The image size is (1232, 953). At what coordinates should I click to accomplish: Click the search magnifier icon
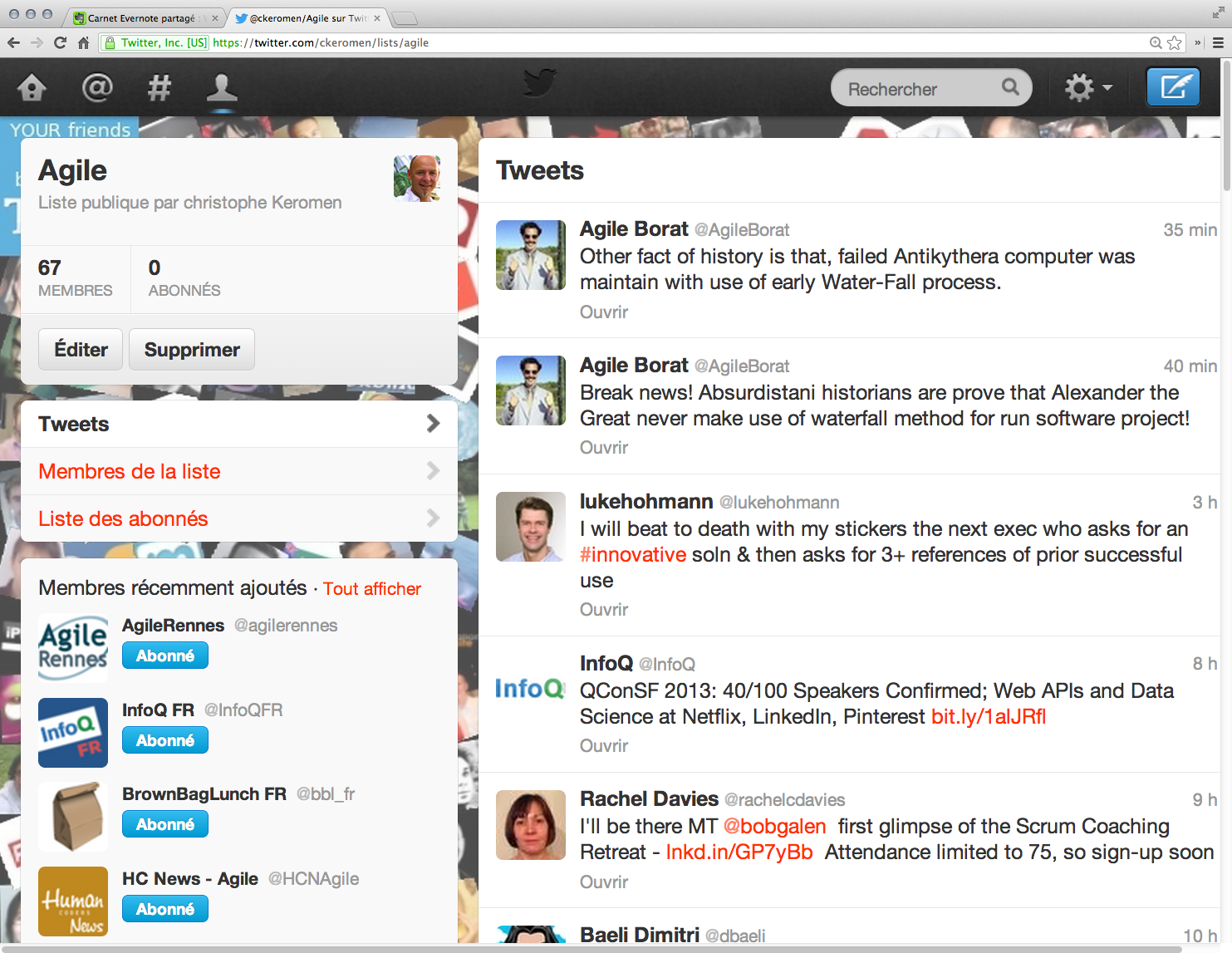[1010, 87]
